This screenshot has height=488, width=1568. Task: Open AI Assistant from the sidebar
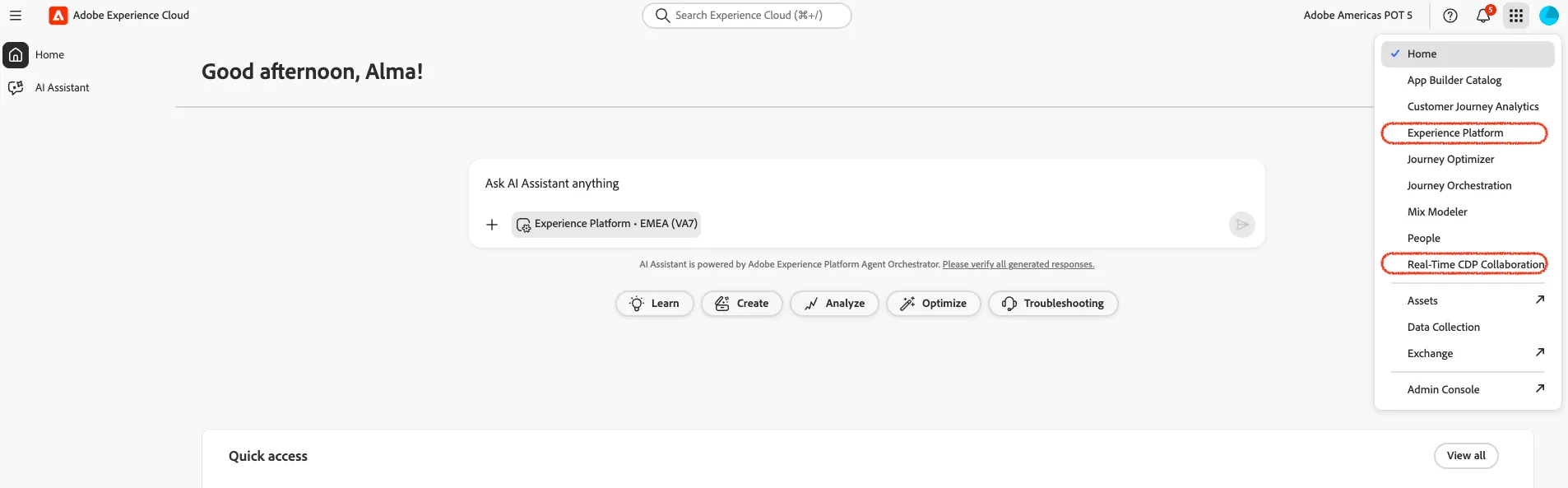[x=49, y=88]
